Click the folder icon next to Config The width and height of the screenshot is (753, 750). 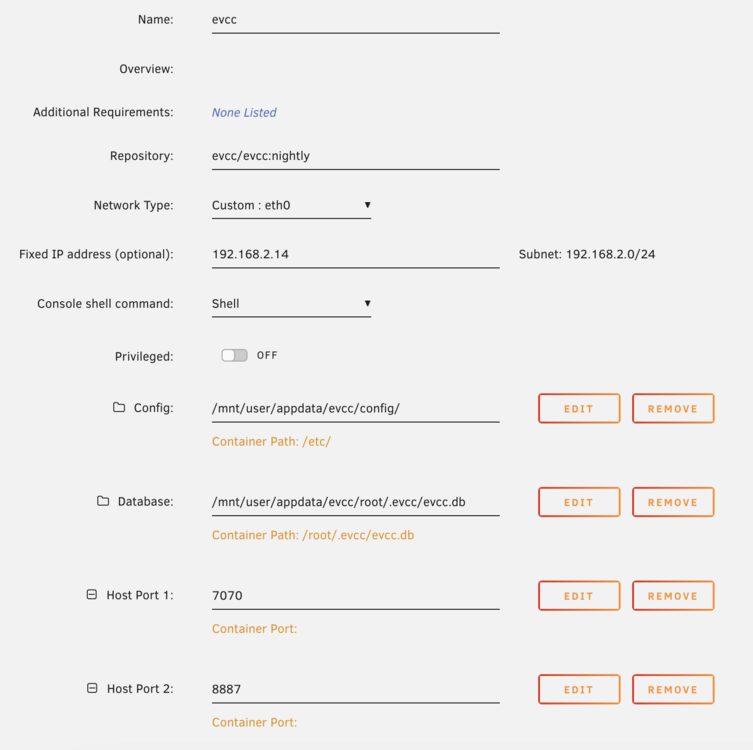pyautogui.click(x=119, y=407)
